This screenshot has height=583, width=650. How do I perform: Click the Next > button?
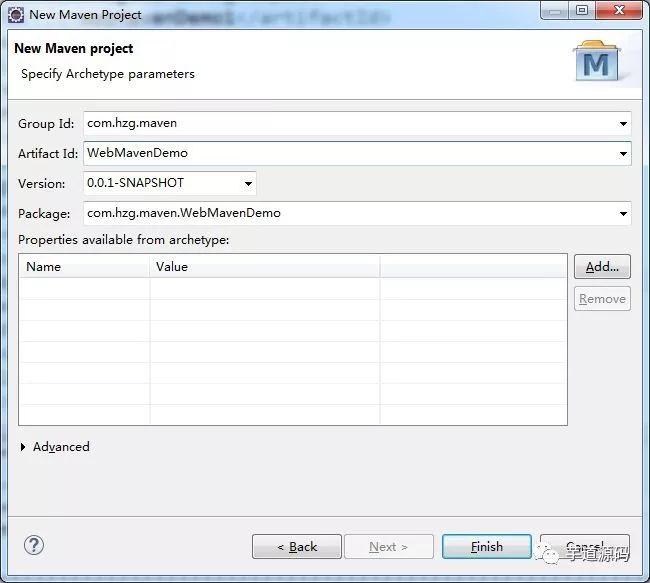click(x=389, y=547)
